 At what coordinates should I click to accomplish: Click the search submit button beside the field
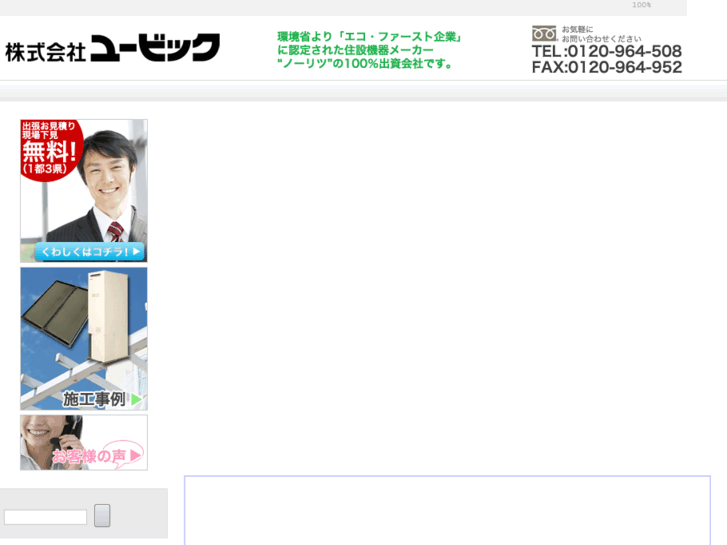(102, 515)
